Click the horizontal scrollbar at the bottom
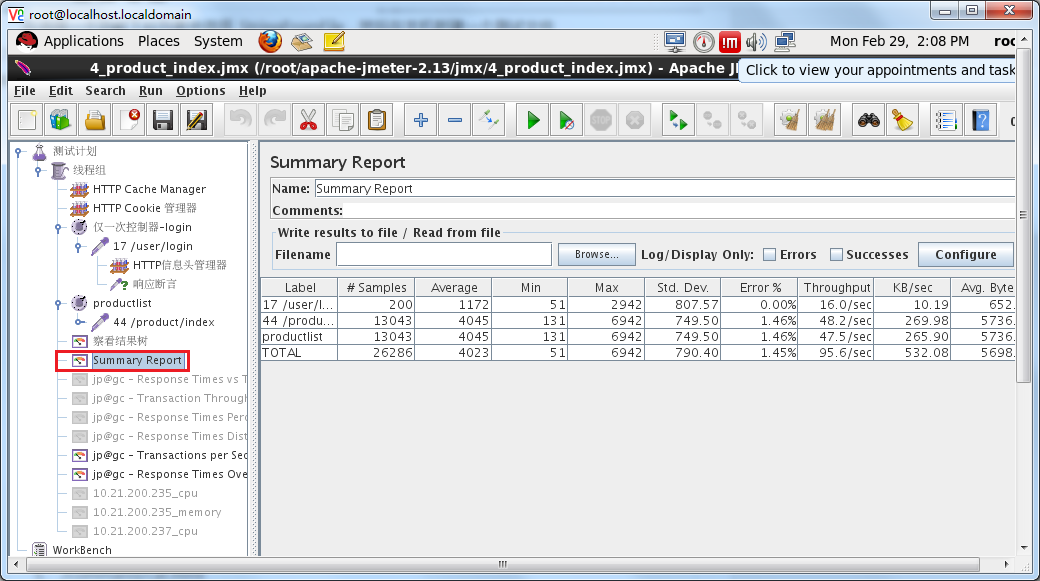This screenshot has height=581, width=1040. click(503, 564)
